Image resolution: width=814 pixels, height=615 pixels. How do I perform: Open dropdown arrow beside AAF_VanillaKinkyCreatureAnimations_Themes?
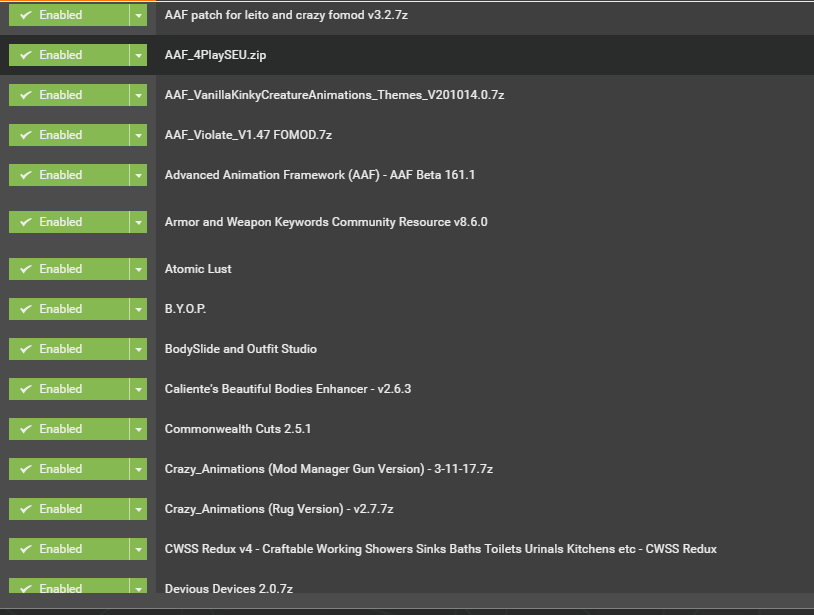[x=138, y=95]
